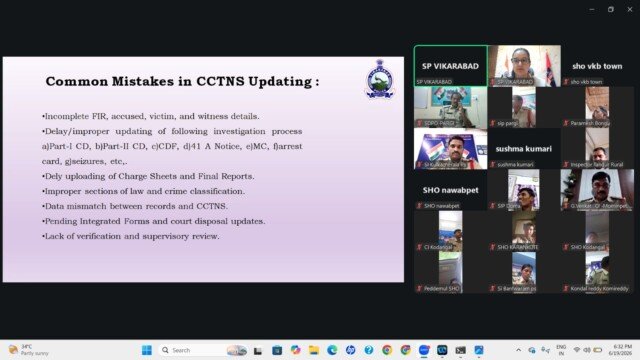
Task: Open Microsoft Edge from the taskbar
Action: (332, 350)
